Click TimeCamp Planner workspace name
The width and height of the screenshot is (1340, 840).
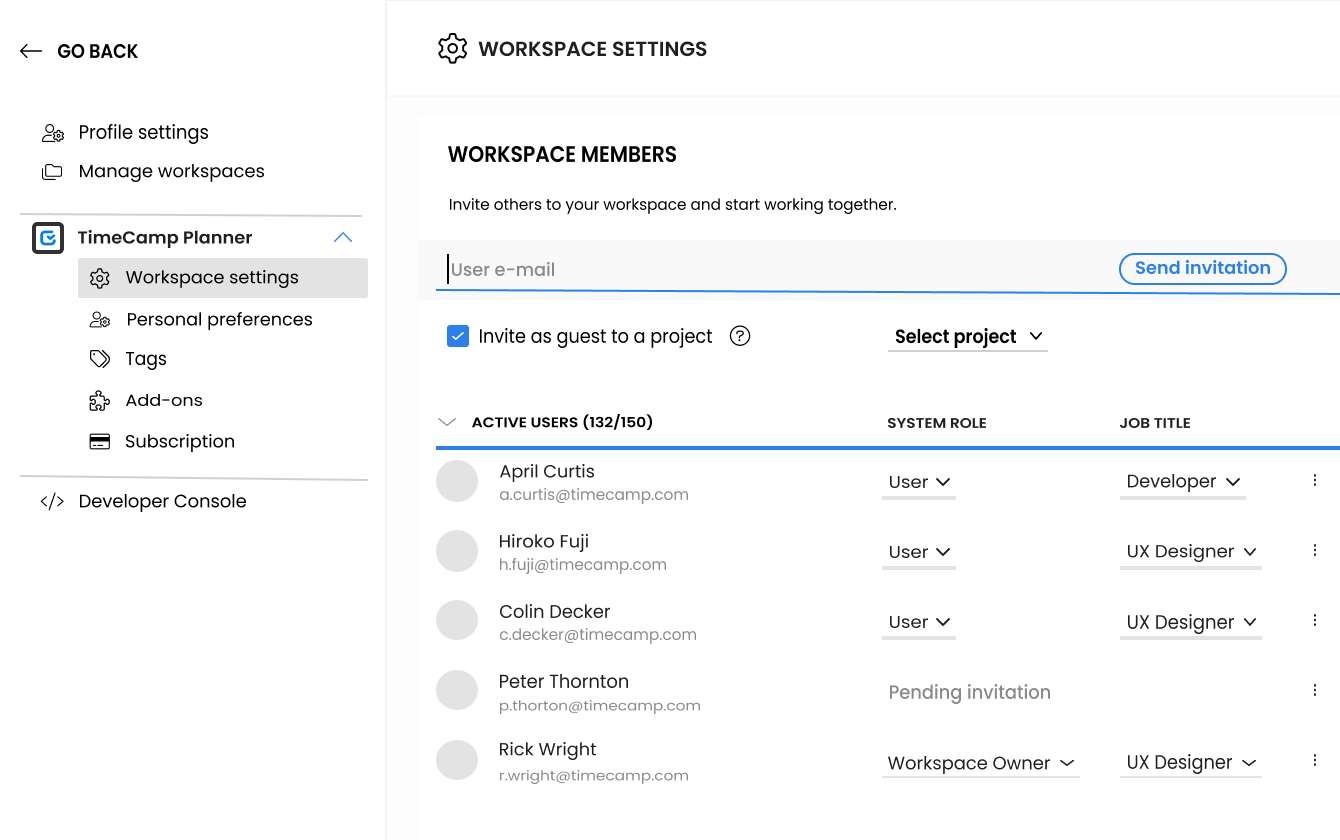point(165,238)
